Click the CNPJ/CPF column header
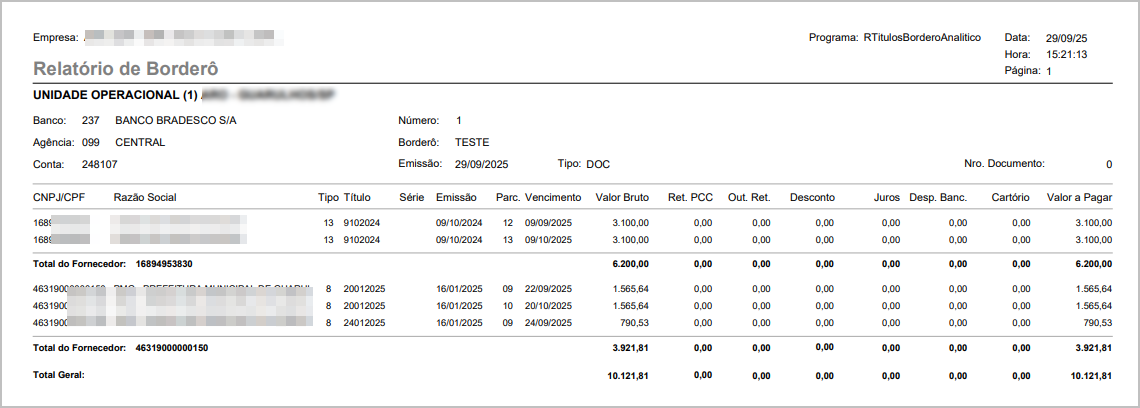The image size is (1140, 408). (x=59, y=197)
